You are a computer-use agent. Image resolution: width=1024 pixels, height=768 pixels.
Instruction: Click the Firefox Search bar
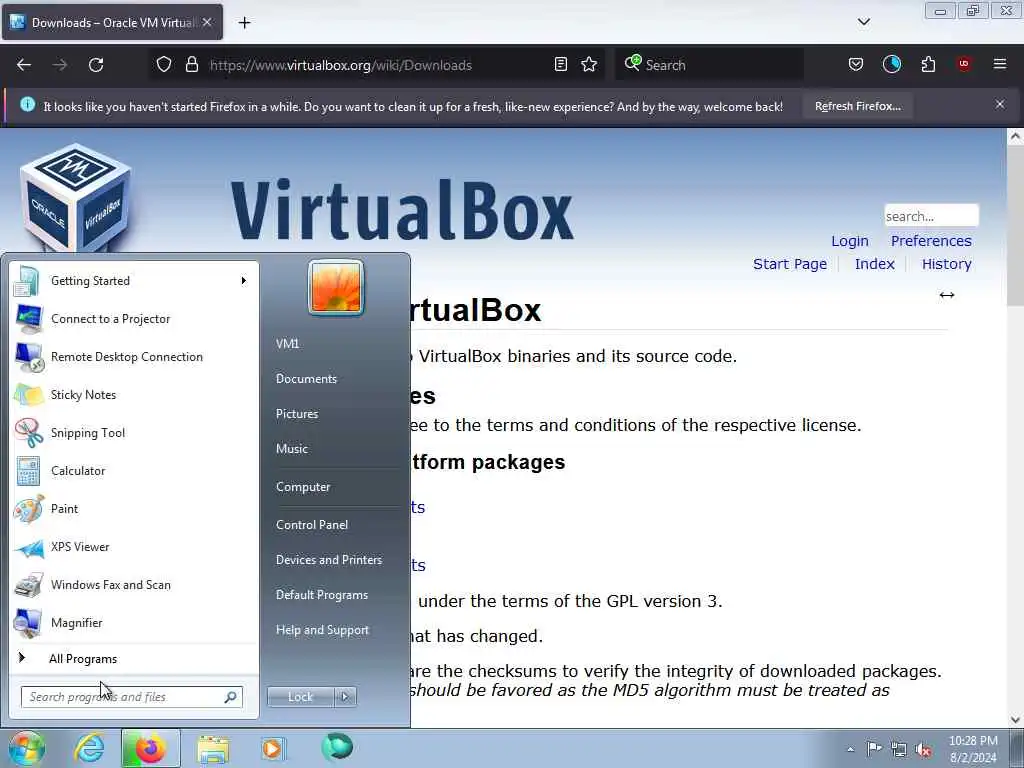point(709,65)
